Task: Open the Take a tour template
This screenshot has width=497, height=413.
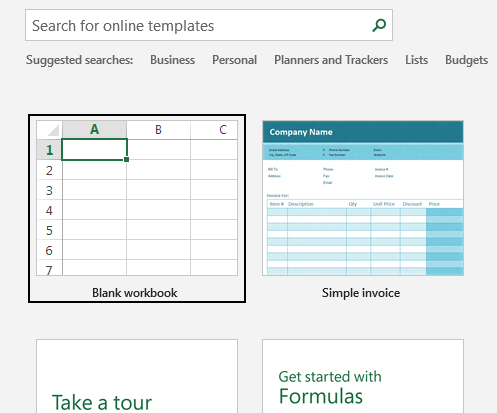Action: [x=137, y=376]
